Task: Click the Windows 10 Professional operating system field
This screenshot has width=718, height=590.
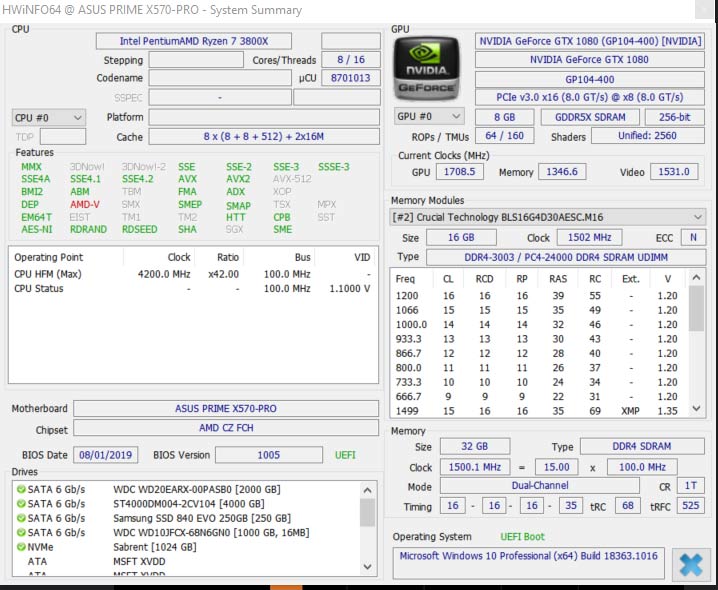Action: click(528, 556)
